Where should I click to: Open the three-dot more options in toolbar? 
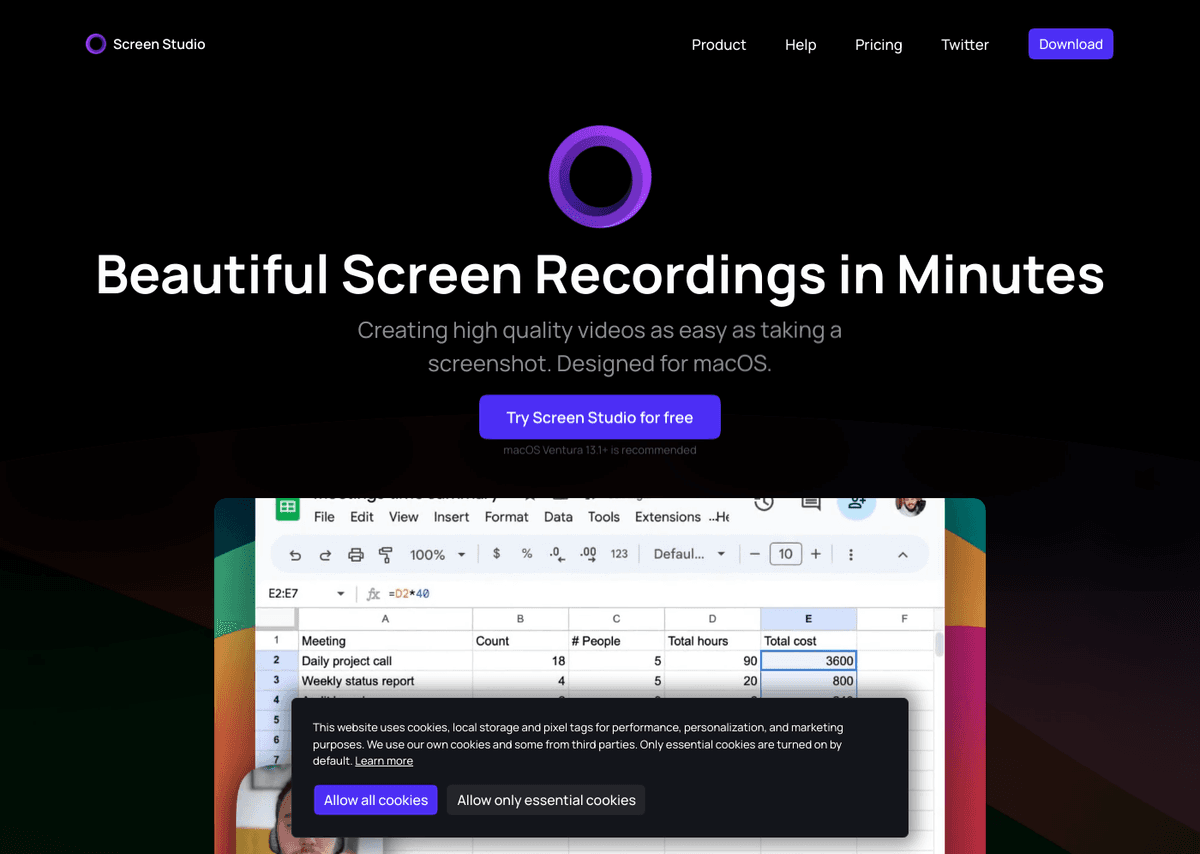851,554
